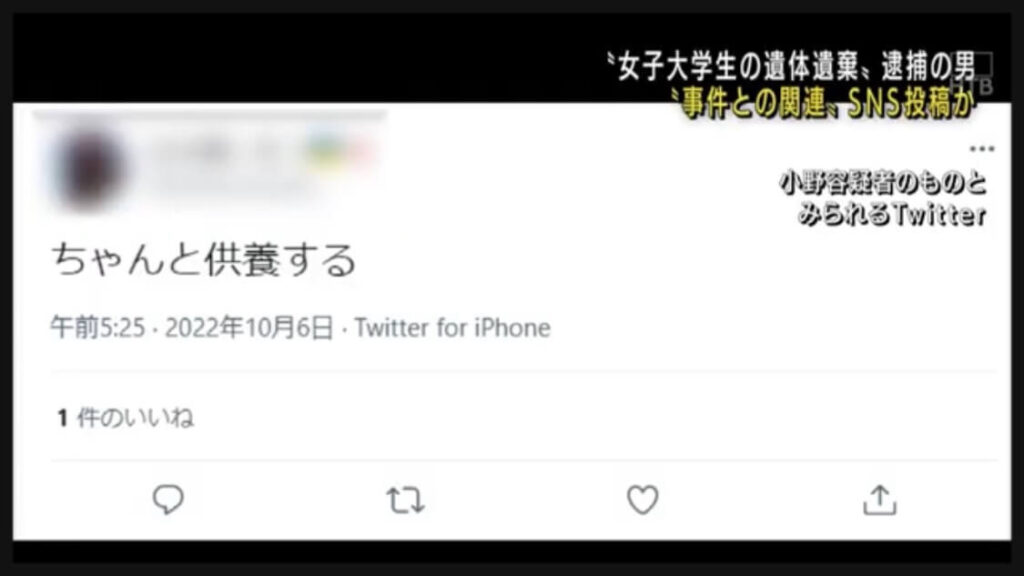Click the retweet arrows icon
Viewport: 1024px width, 576px height.
click(x=405, y=501)
